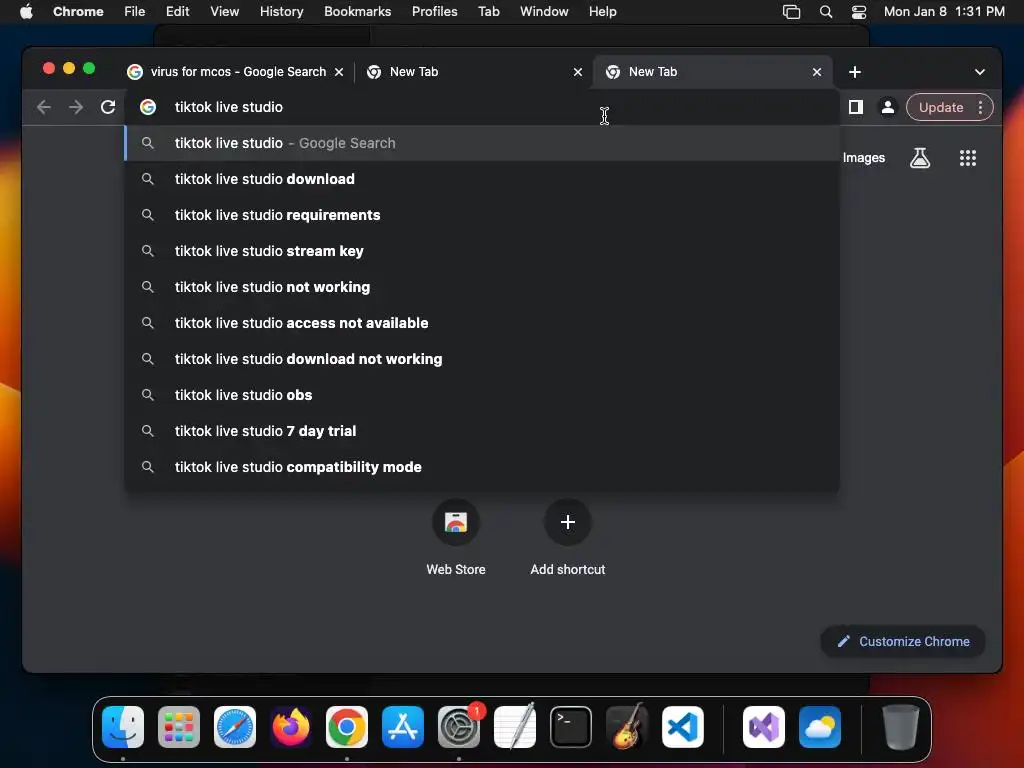The width and height of the screenshot is (1024, 768).
Task: Click the Update button in the toolbar
Action: point(940,107)
